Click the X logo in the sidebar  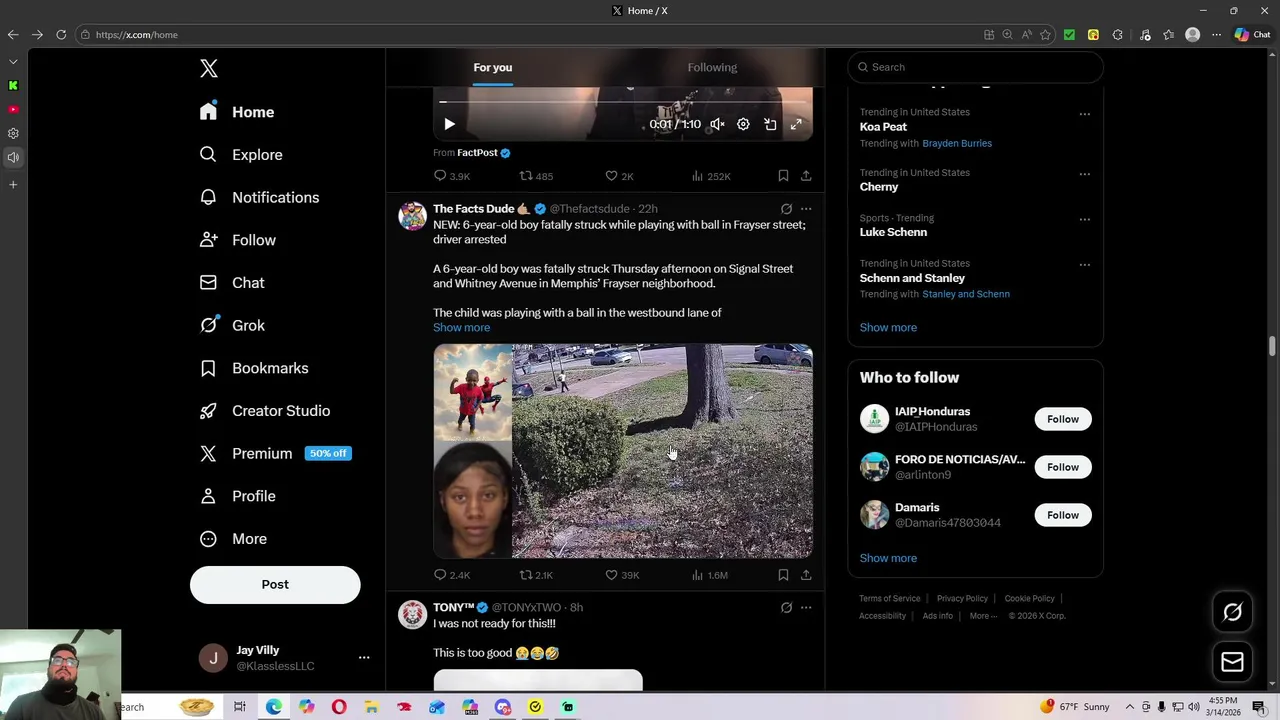click(x=208, y=68)
